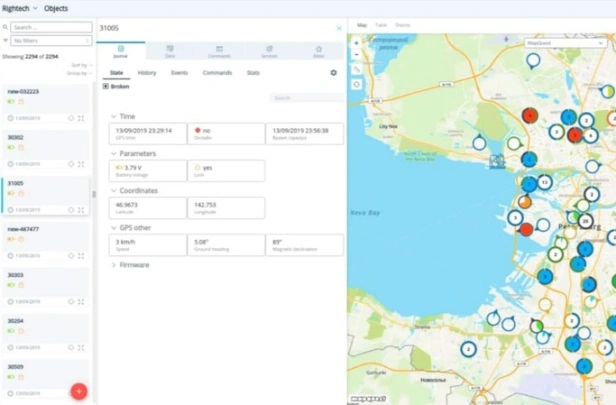Screen dimensions: 616x405
Task: Toggle the Broken checkbox
Action: pyautogui.click(x=106, y=86)
